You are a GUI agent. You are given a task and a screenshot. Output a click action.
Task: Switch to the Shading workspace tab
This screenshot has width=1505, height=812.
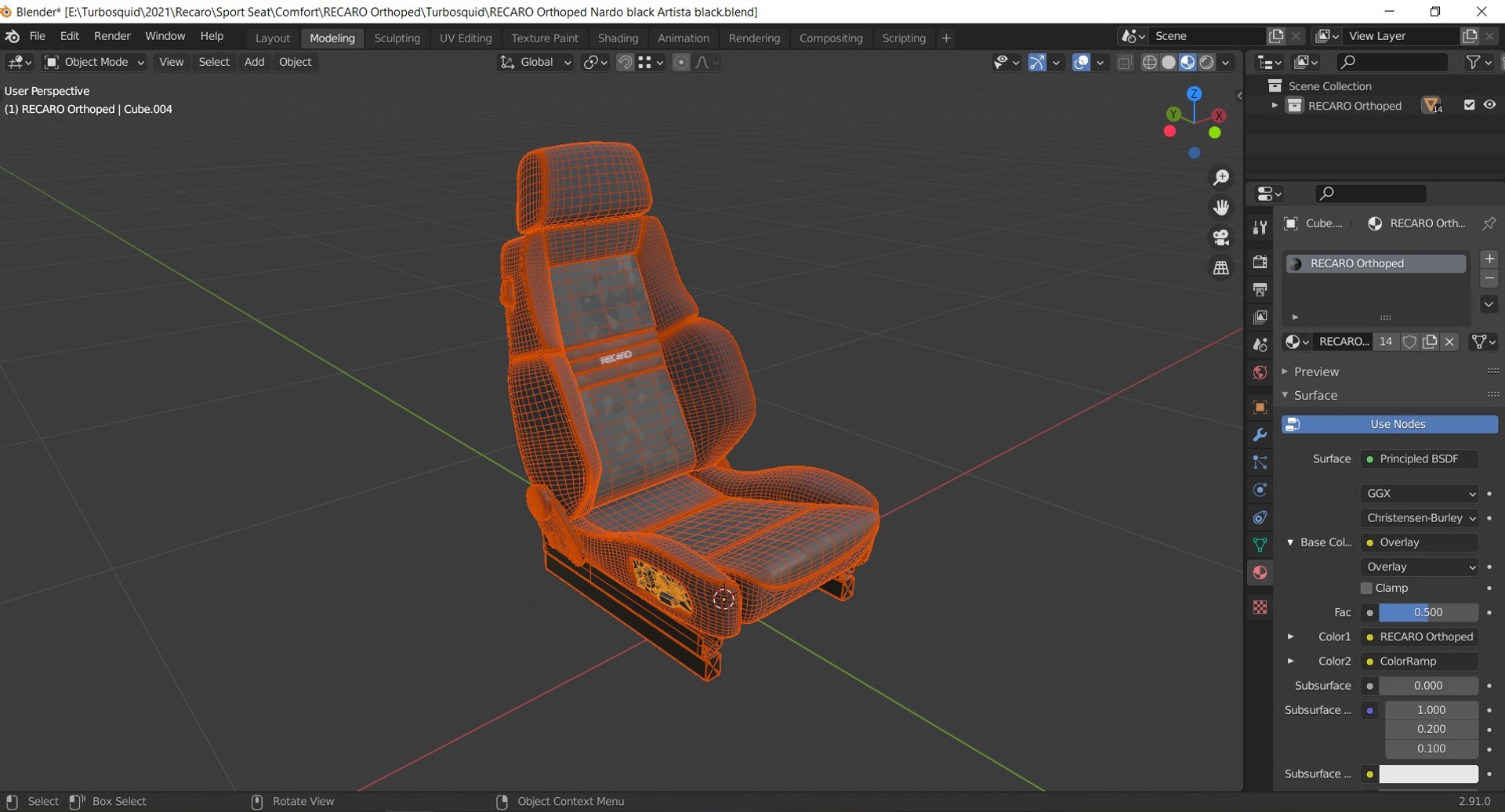pyautogui.click(x=618, y=38)
